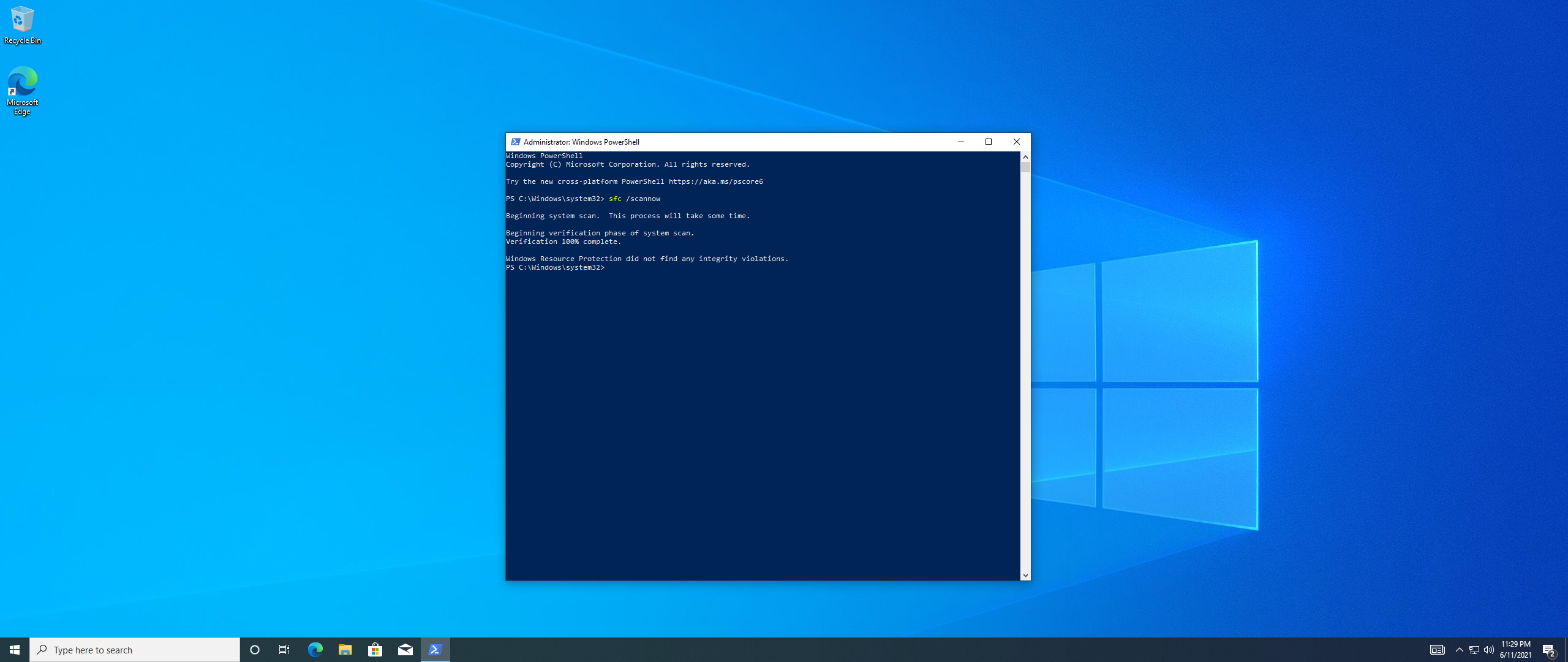Open the volume speaker tray icon

1489,650
